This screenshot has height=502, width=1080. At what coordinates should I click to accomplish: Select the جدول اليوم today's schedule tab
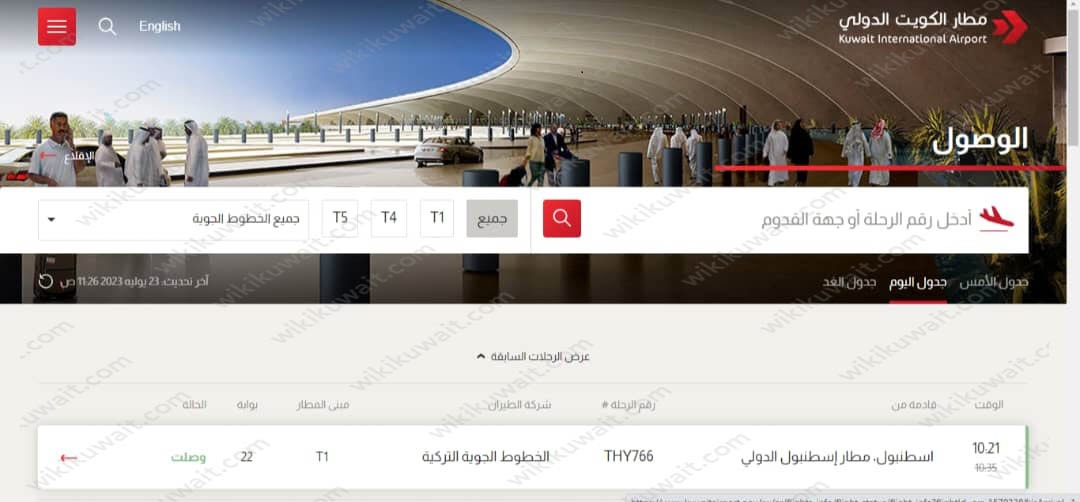tap(918, 282)
